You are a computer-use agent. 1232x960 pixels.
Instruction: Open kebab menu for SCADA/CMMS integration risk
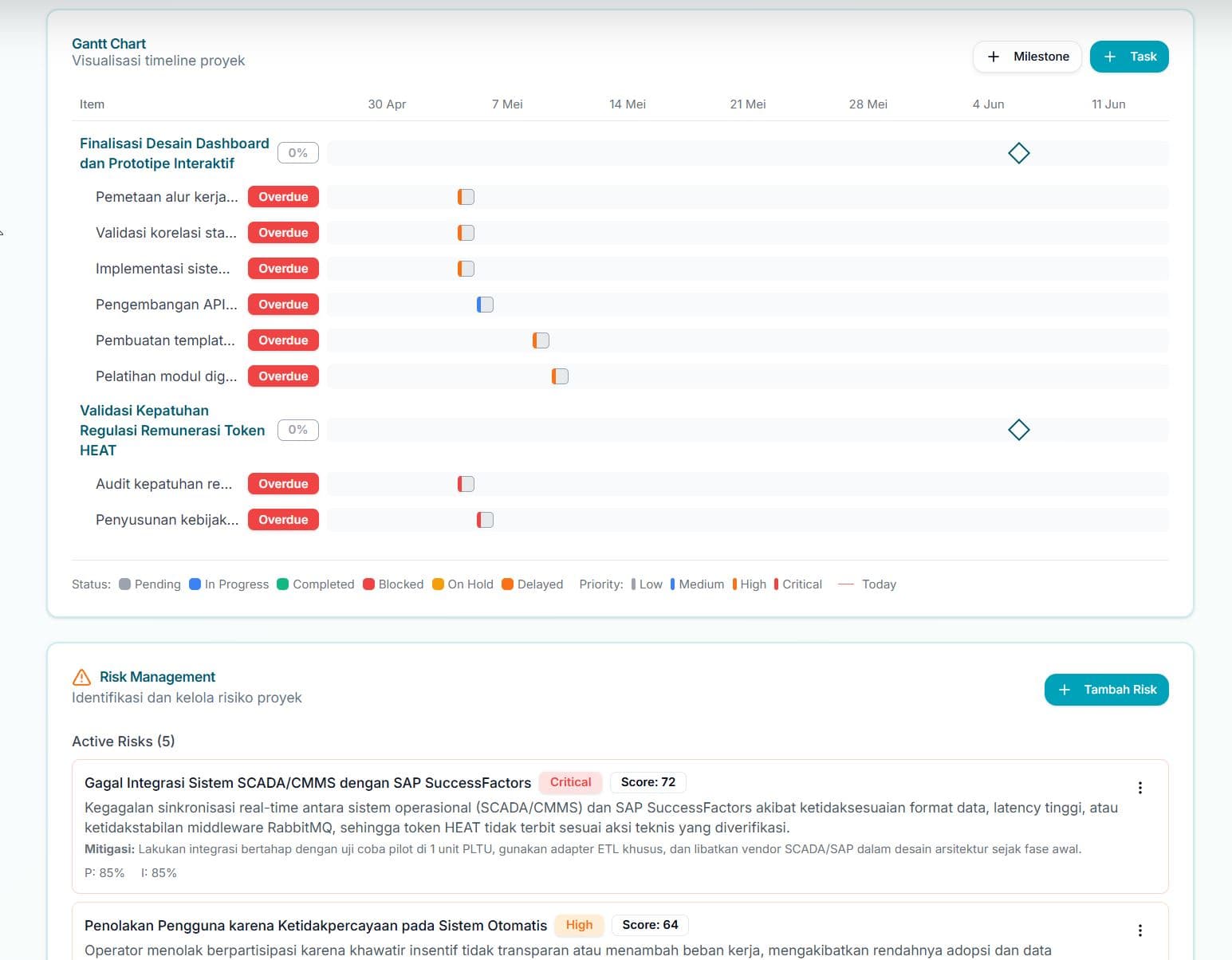pos(1140,788)
